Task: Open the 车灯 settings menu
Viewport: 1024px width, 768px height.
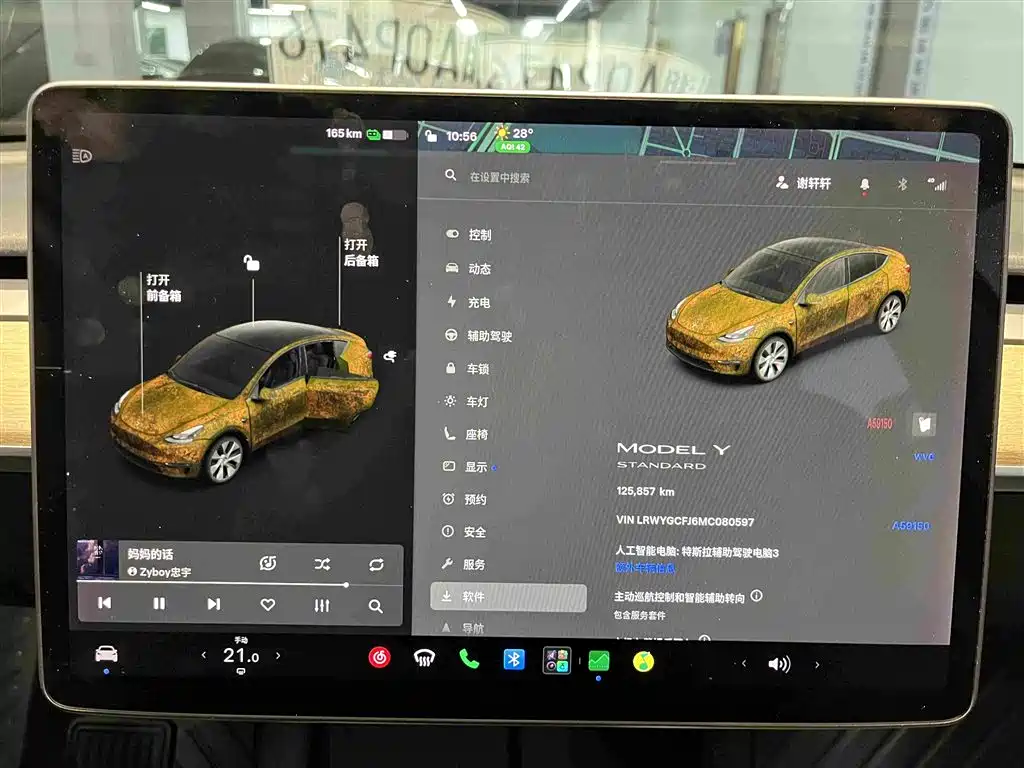Action: [x=466, y=402]
